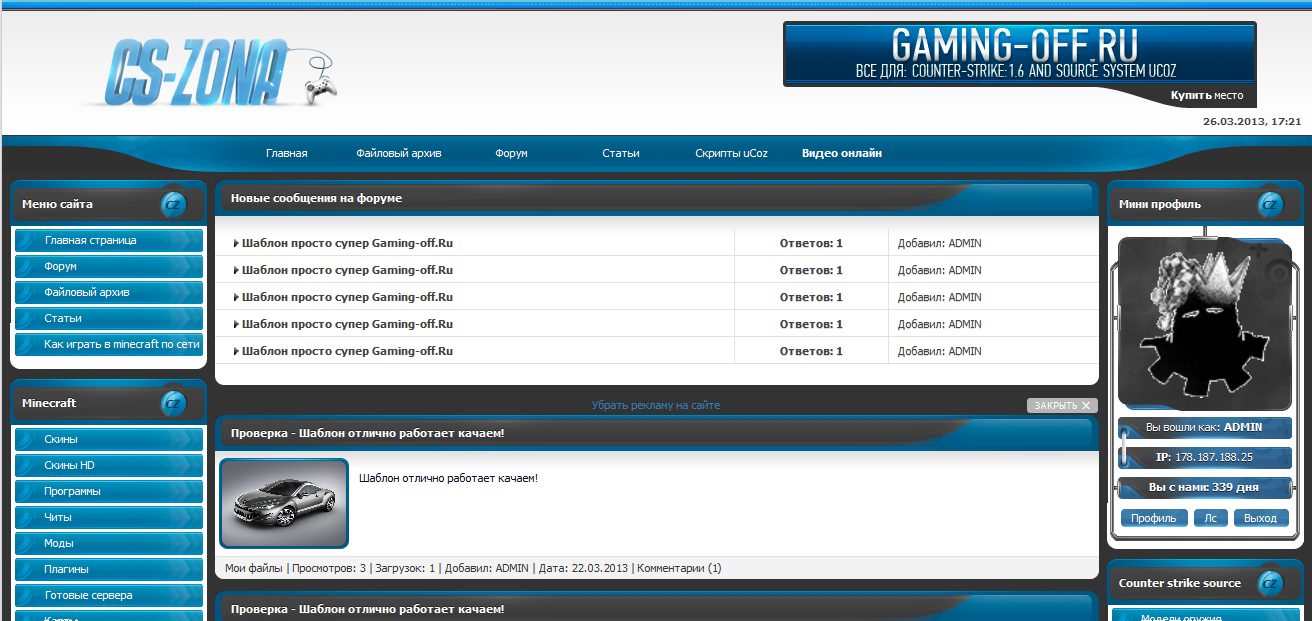Click the Вы вошли как: ADMIN text
The width and height of the screenshot is (1312, 621).
click(1204, 427)
